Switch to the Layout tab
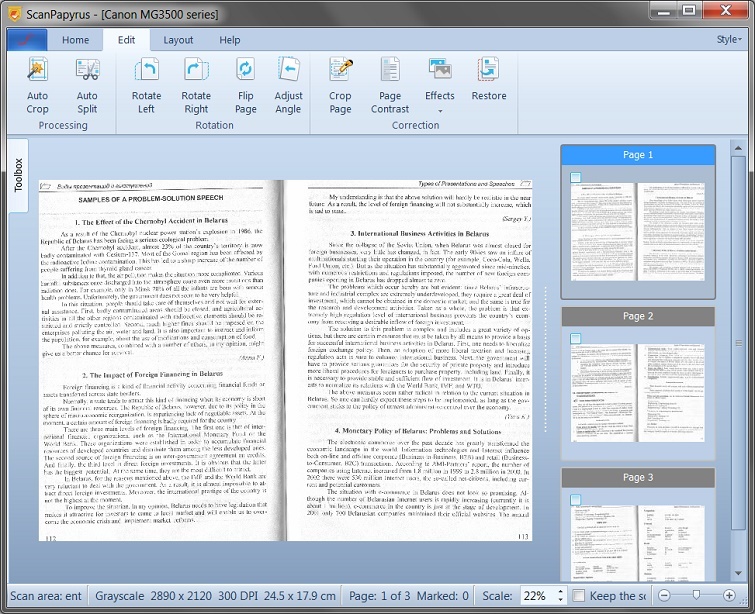The height and width of the screenshot is (614, 755). [x=178, y=40]
